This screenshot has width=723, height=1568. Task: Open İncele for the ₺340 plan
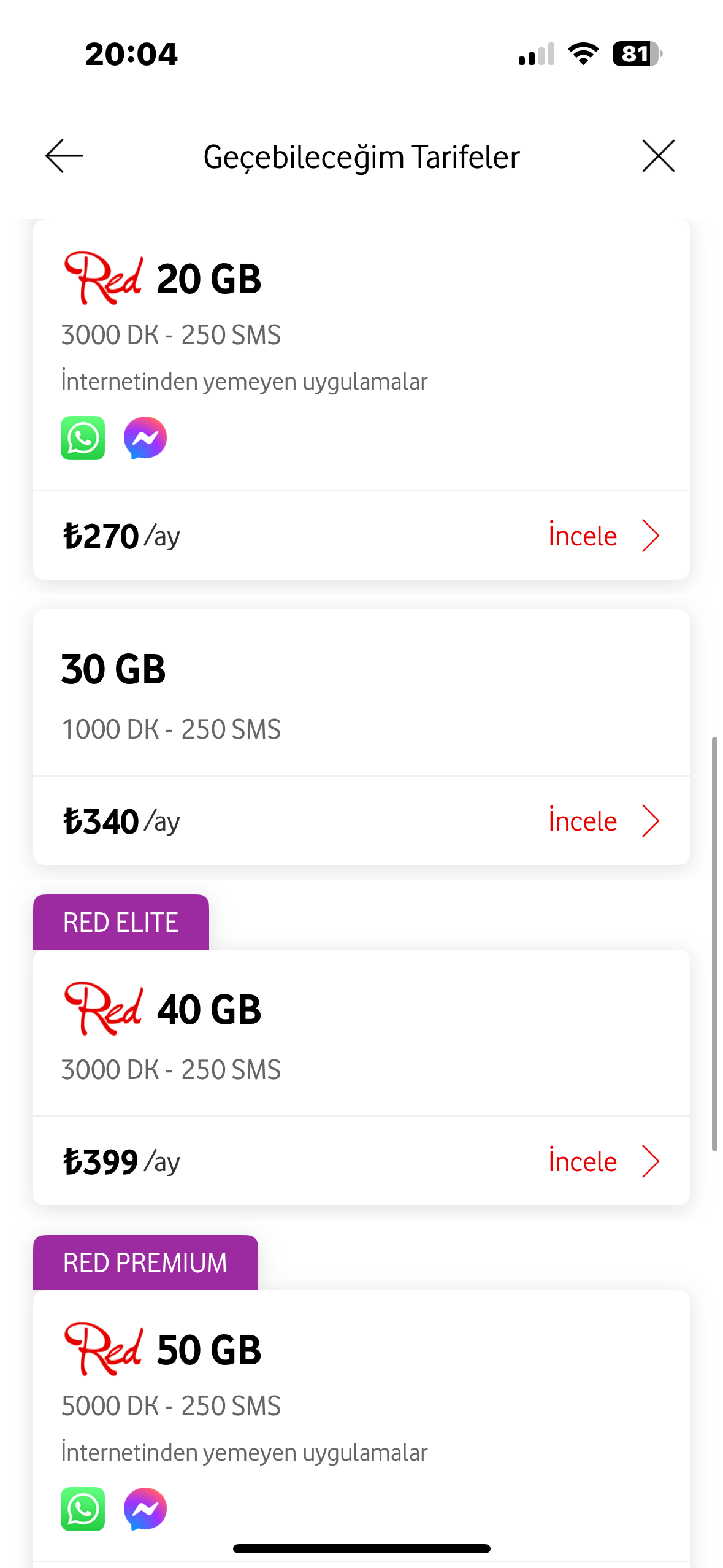[x=583, y=821]
